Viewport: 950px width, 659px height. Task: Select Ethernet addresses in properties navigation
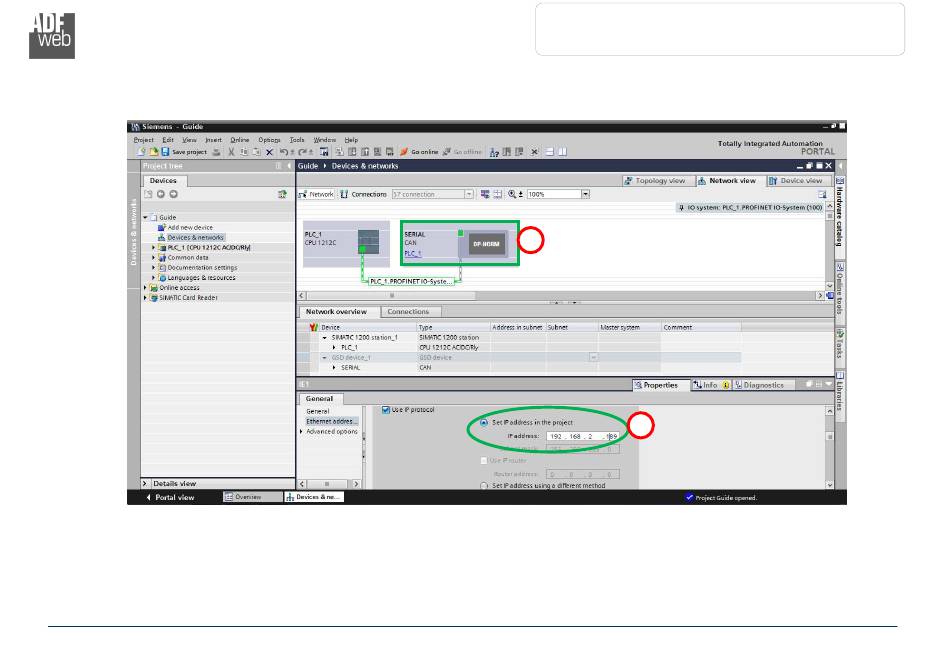pos(331,422)
